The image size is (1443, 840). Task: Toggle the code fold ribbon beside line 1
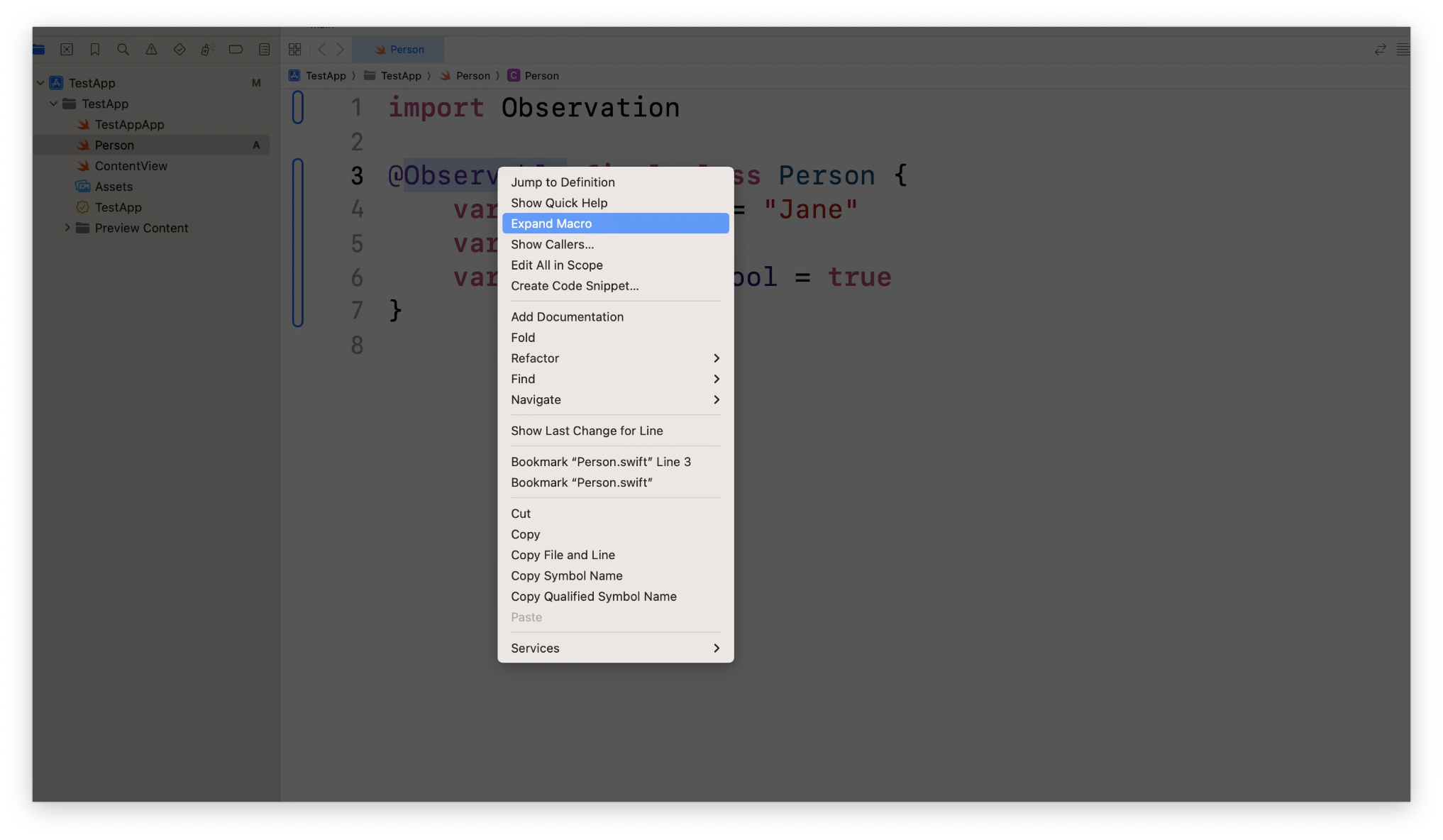click(x=298, y=107)
